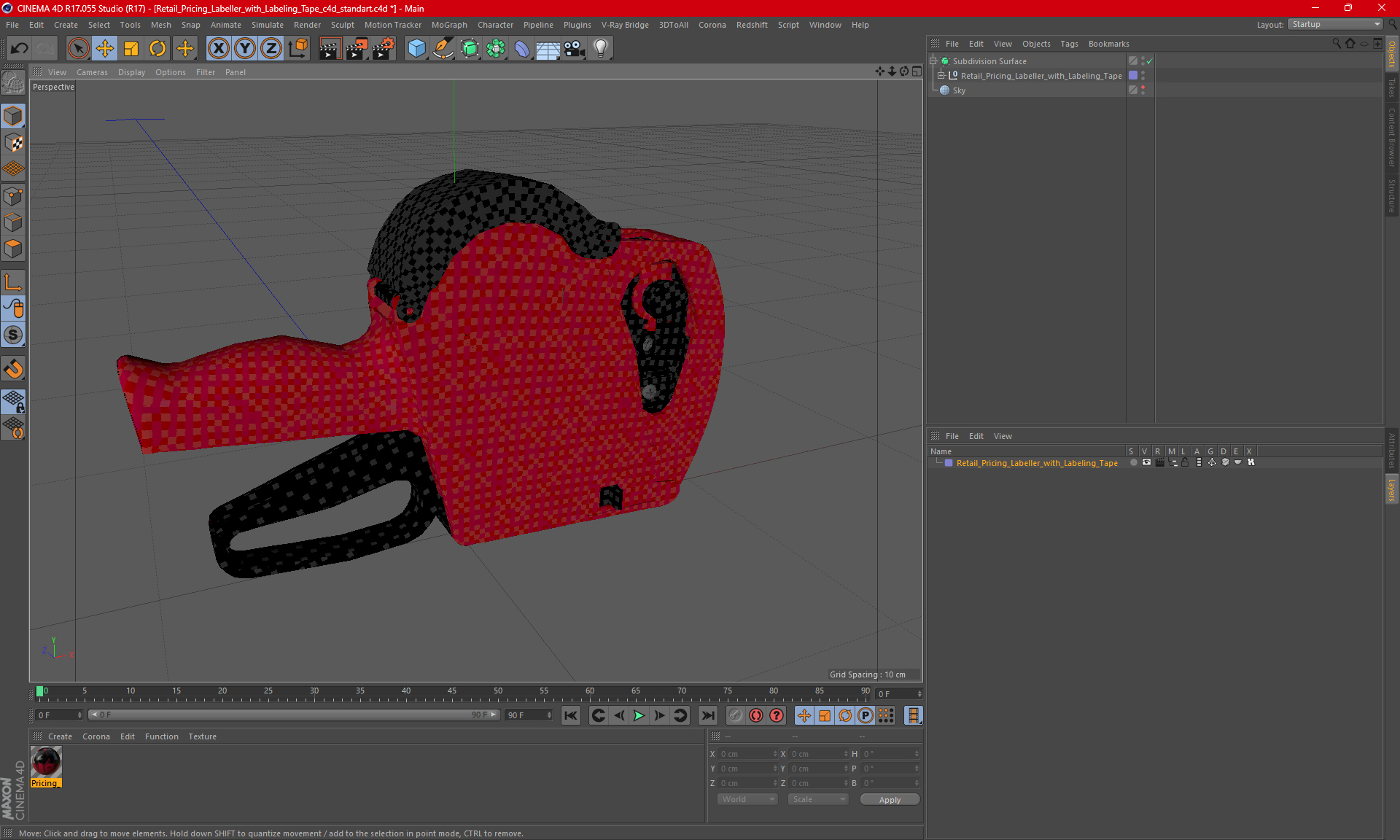The width and height of the screenshot is (1400, 840).
Task: Select the Move tool in top toolbar
Action: (105, 49)
